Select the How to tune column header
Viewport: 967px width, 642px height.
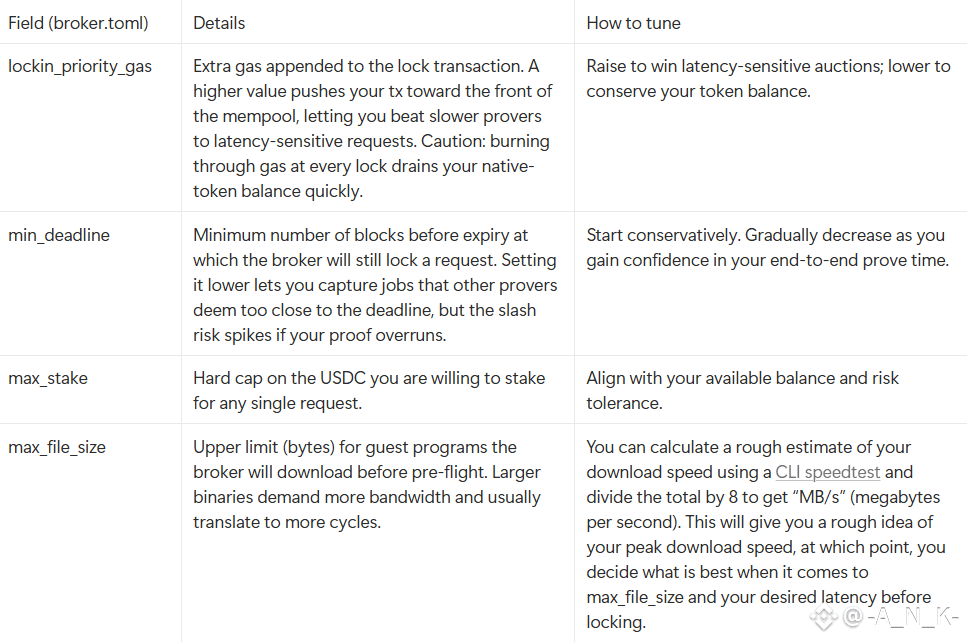(x=633, y=23)
